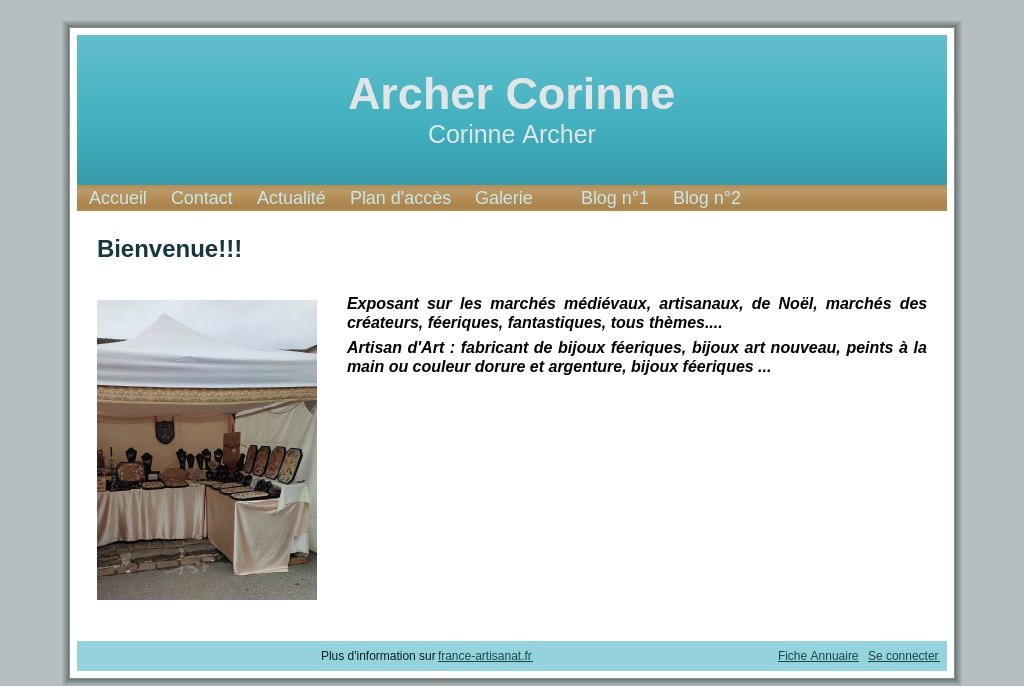This screenshot has width=1024, height=686.
Task: Open the Galerie page
Action: click(x=504, y=198)
